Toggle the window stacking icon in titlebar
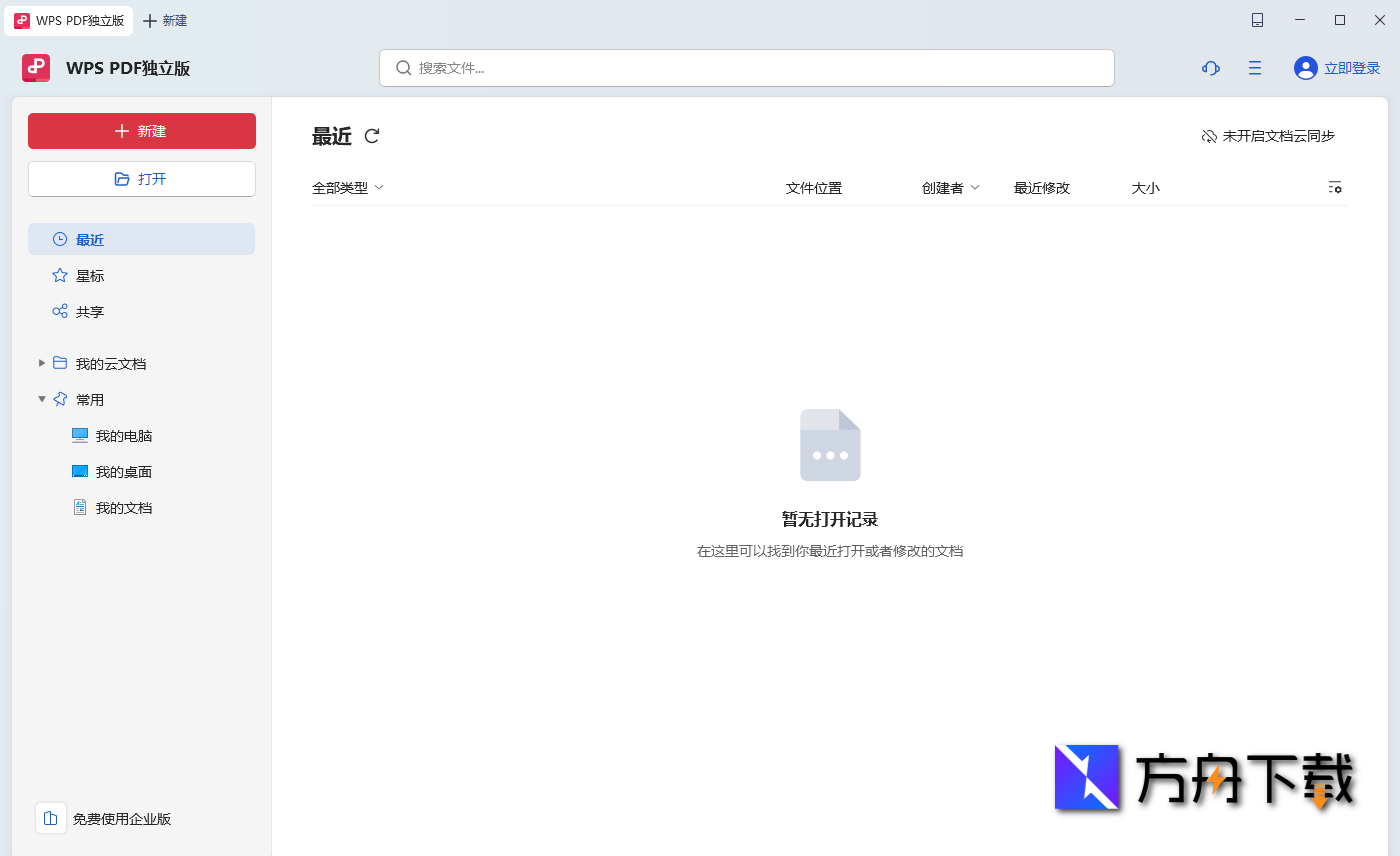Viewport: 1400px width, 856px height. pyautogui.click(x=1257, y=20)
